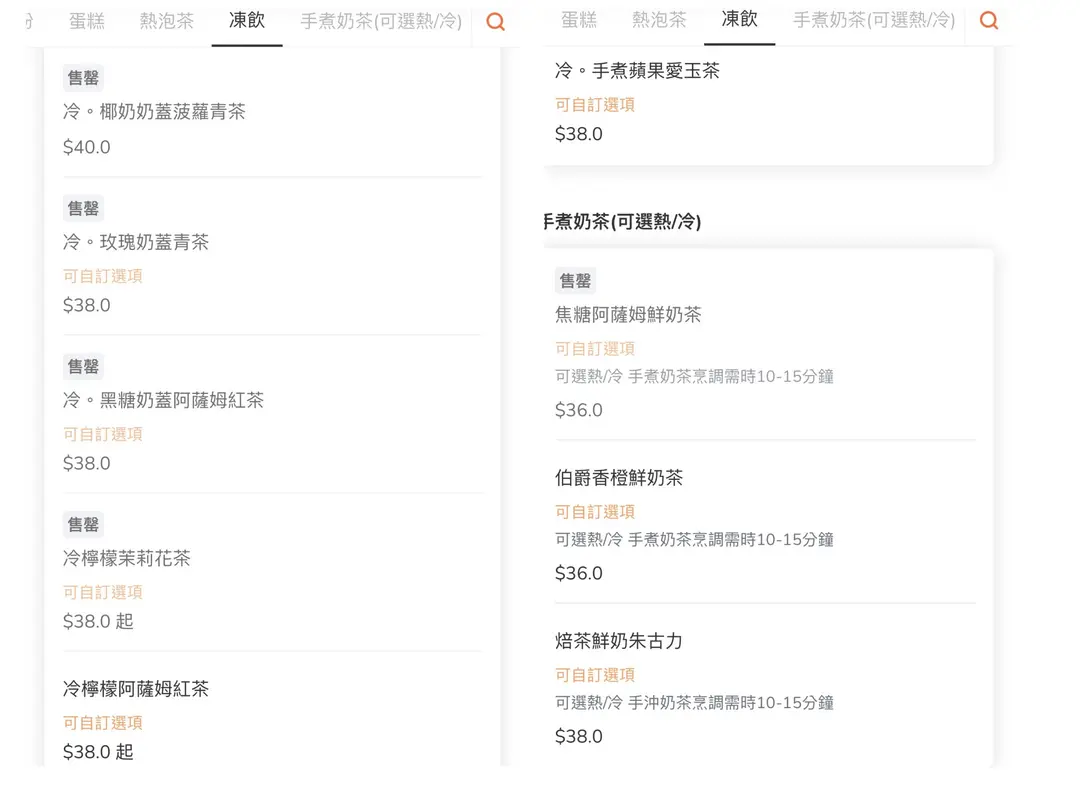Image resolution: width=1080 pixels, height=810 pixels.
Task: Tap the 冷檸檬茉莉花茶 drink entry
Action: [x=126, y=558]
